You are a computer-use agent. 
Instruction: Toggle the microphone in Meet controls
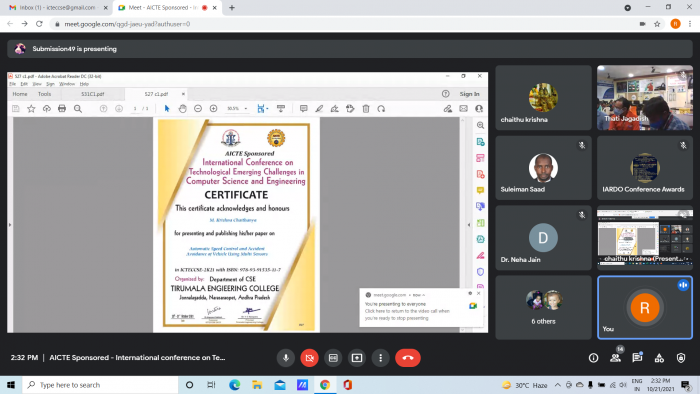[x=286, y=358]
